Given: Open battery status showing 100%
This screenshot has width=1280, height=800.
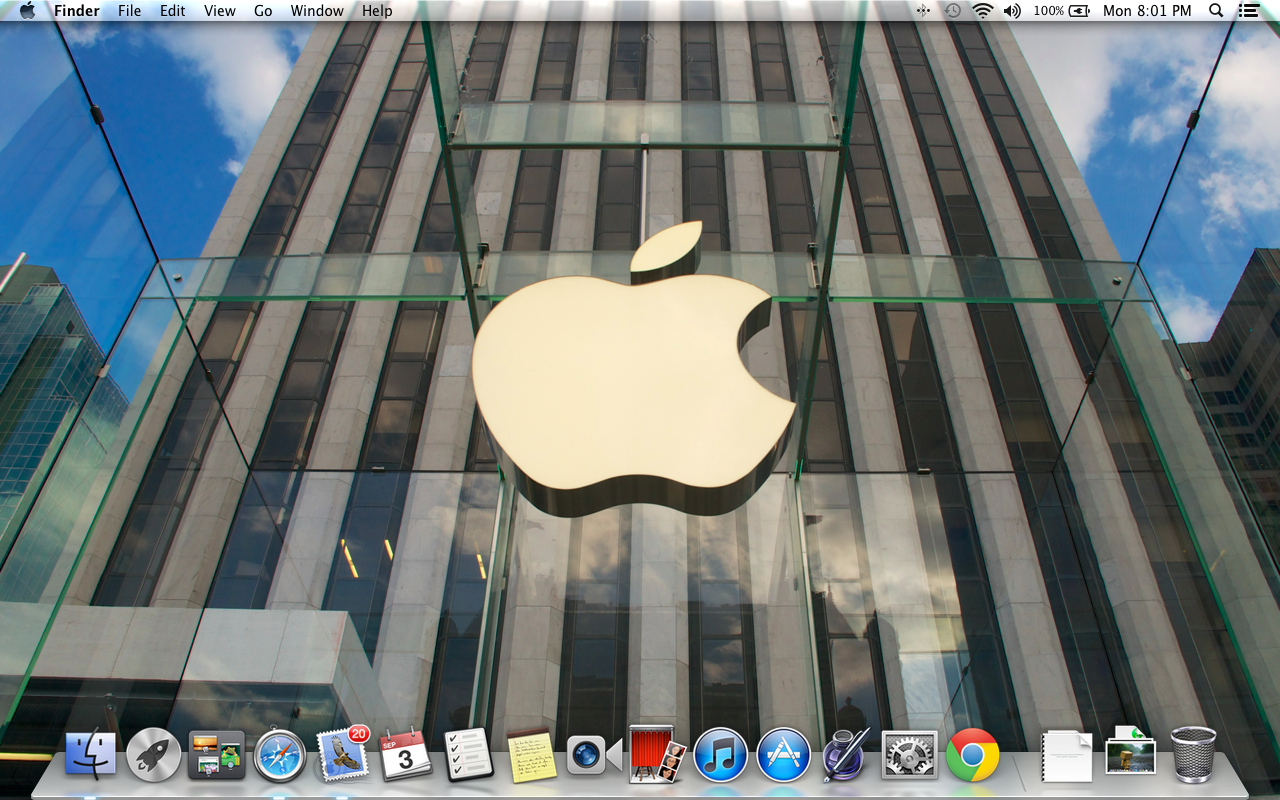Looking at the screenshot, I should pyautogui.click(x=1062, y=11).
